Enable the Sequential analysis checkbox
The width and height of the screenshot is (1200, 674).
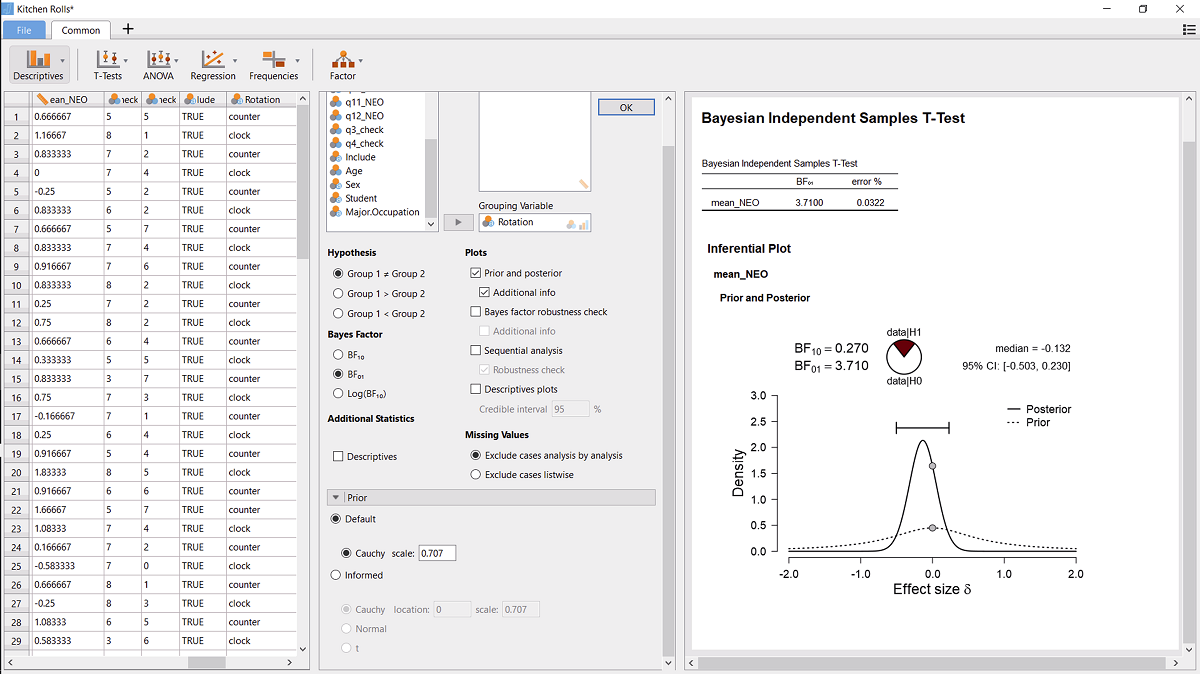(x=476, y=351)
